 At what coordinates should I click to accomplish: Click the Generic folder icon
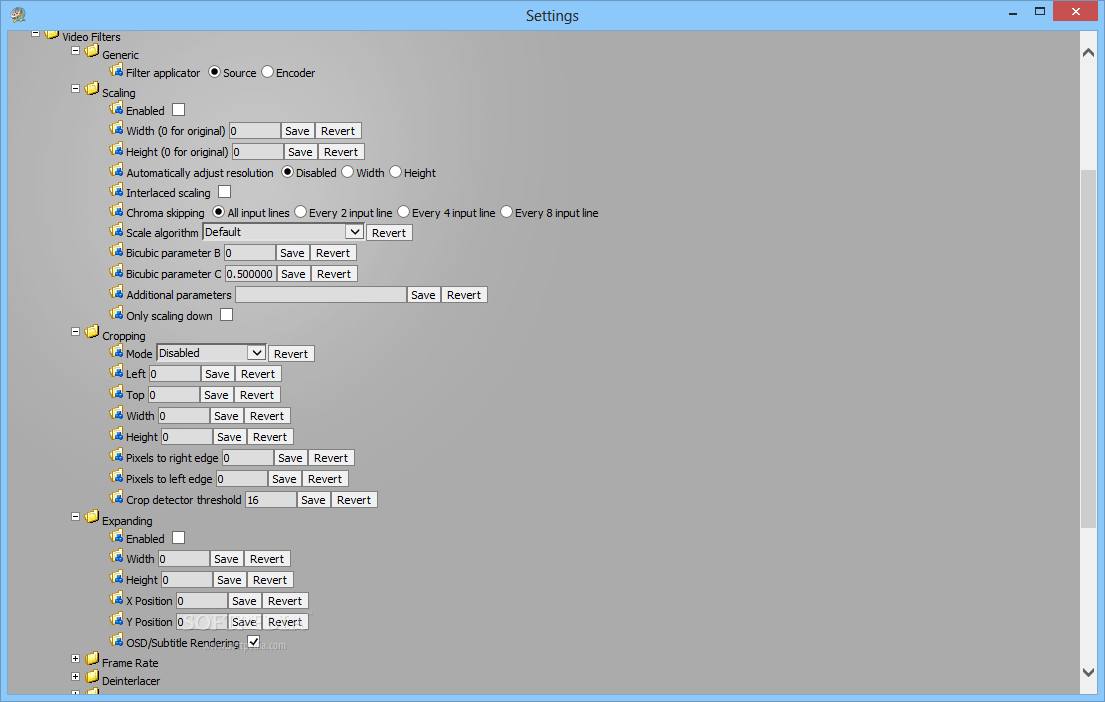coord(92,51)
